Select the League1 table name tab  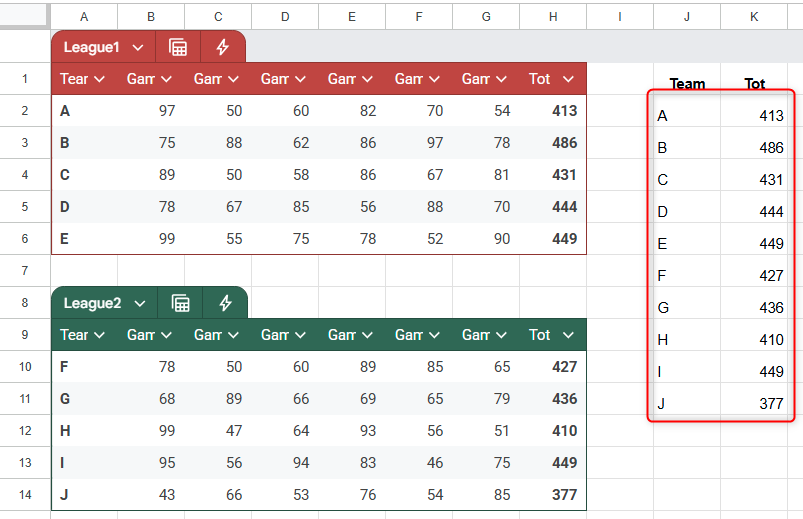[x=92, y=47]
